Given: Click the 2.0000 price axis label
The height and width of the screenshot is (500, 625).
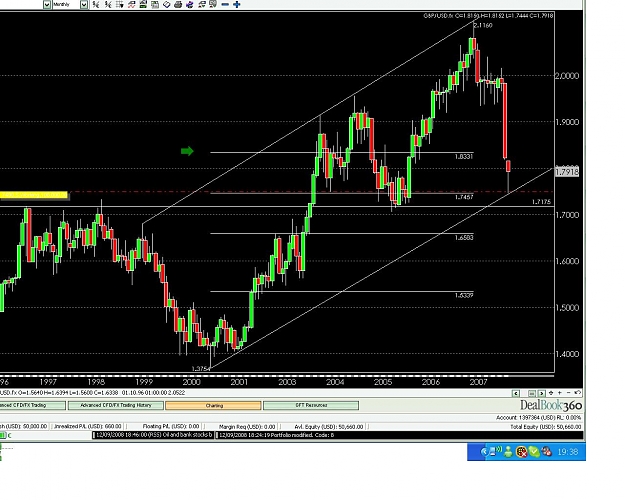Looking at the screenshot, I should pos(567,76).
